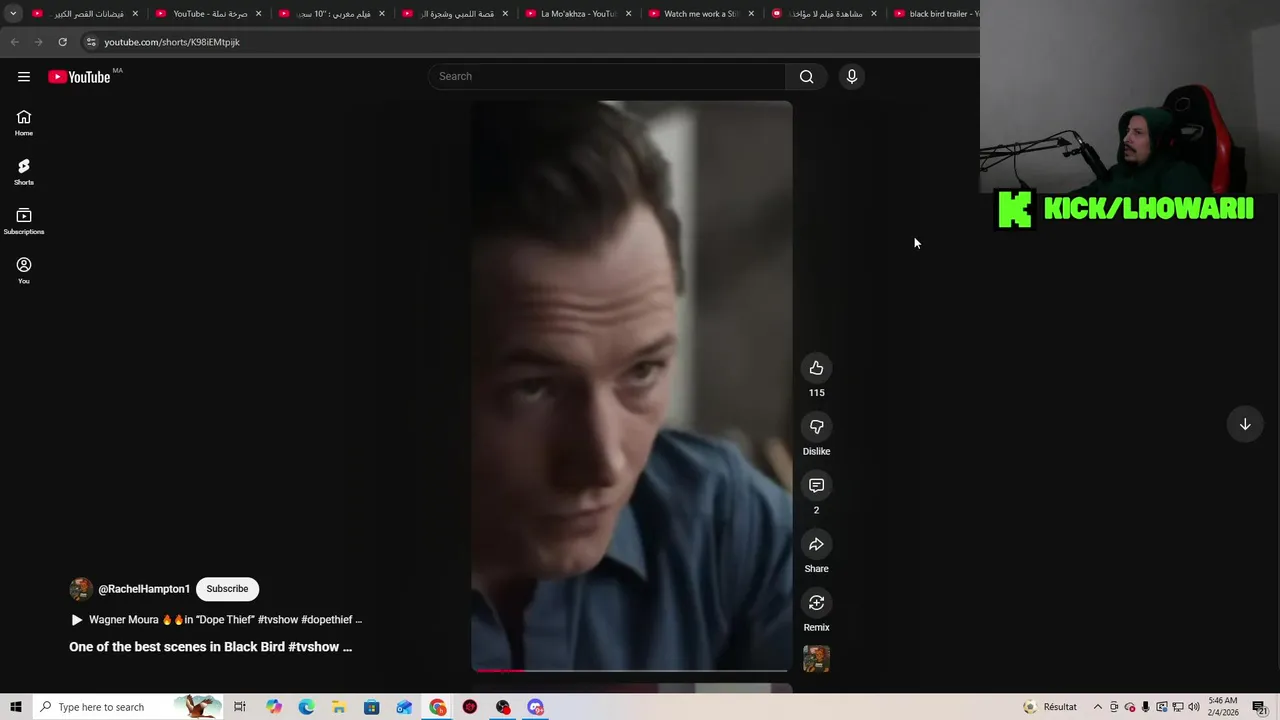Open the Discord taskbar icon
Viewport: 1280px width, 720px height.
tap(536, 707)
